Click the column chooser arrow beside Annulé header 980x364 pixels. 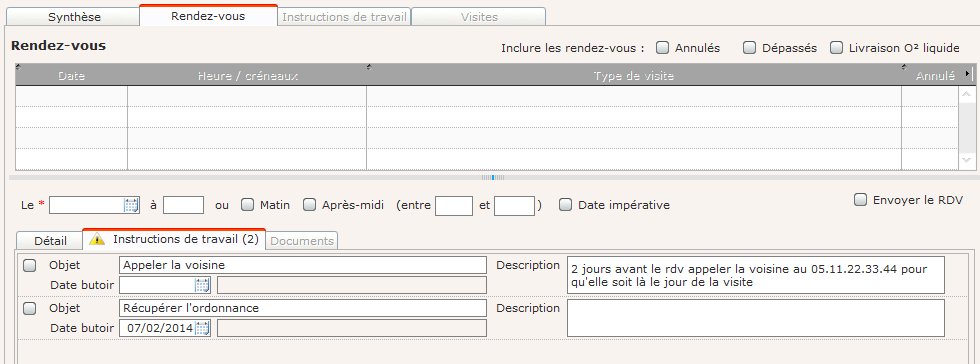coord(968,74)
